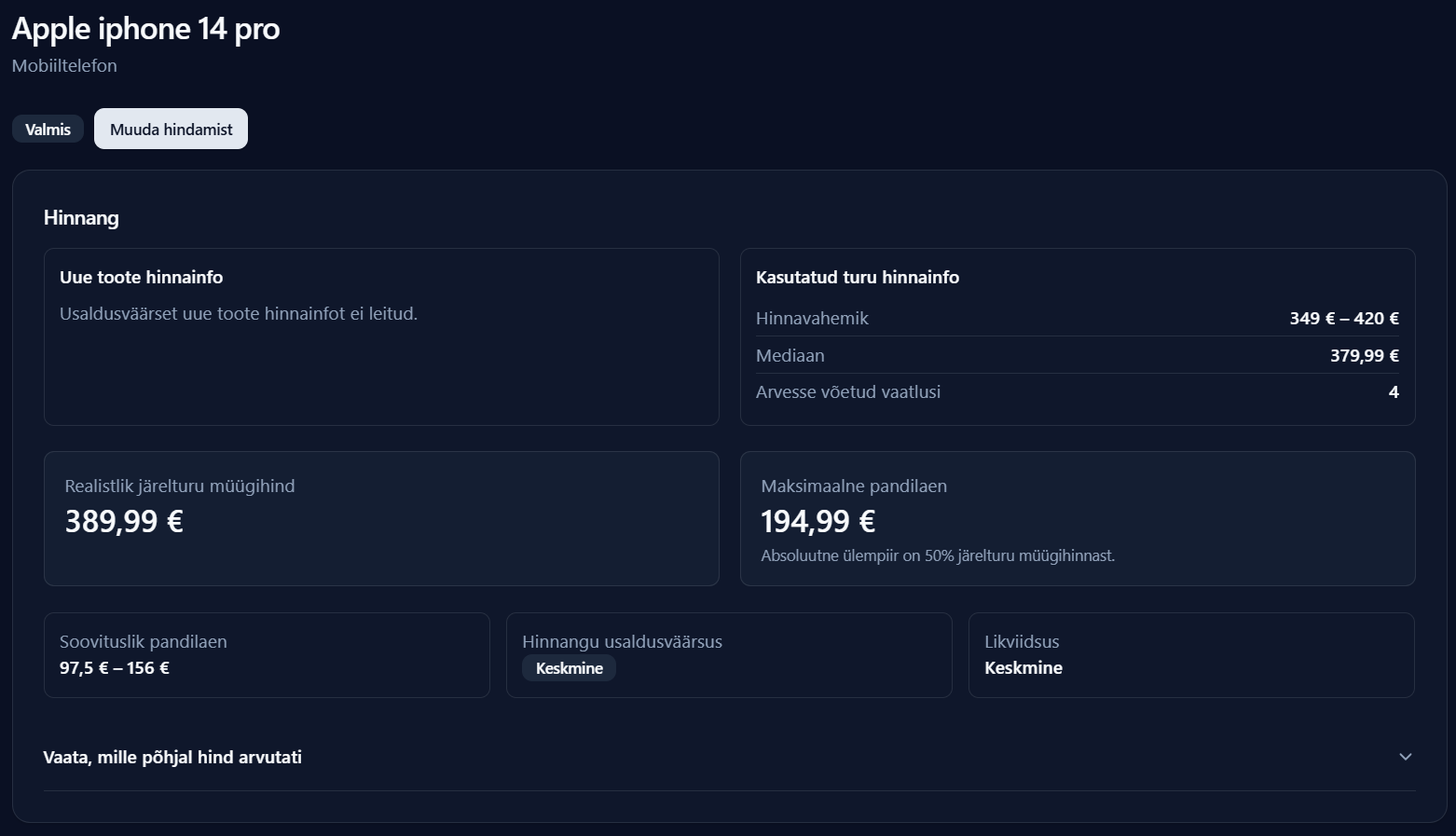Click the Kasutatud turu hinnainfo title

[x=858, y=277]
